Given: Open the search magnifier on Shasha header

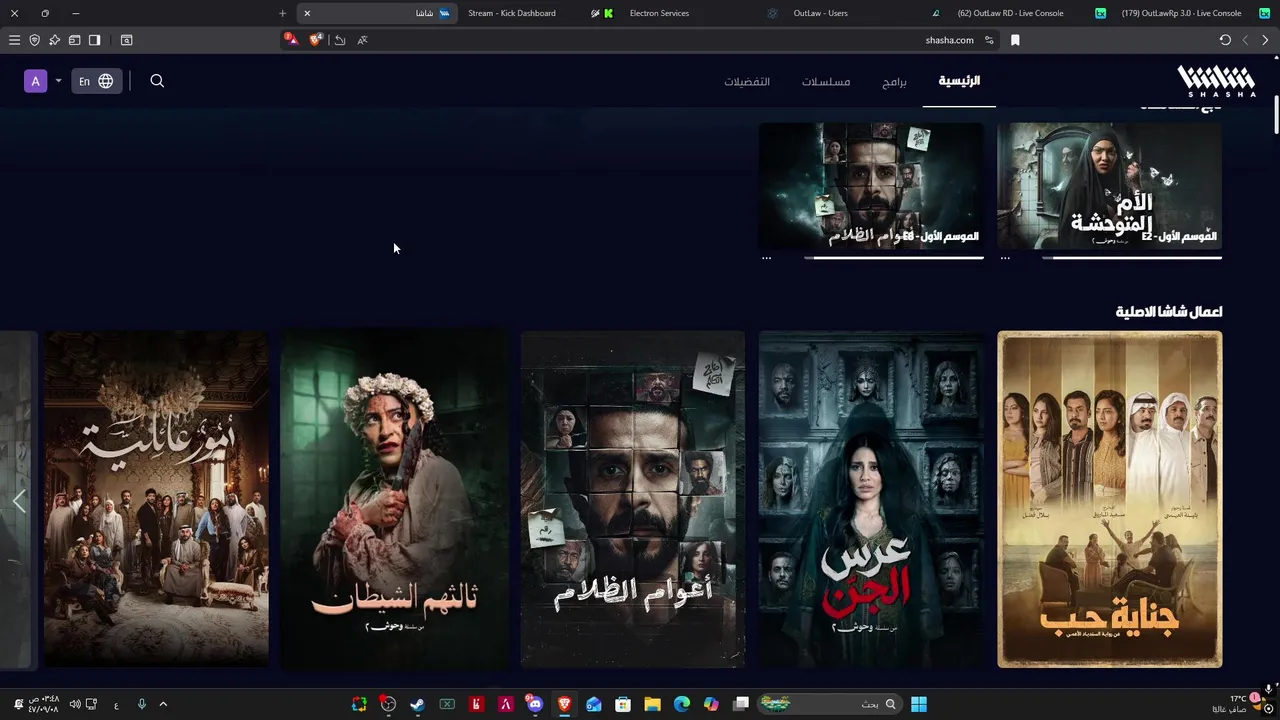Looking at the screenshot, I should click(157, 81).
